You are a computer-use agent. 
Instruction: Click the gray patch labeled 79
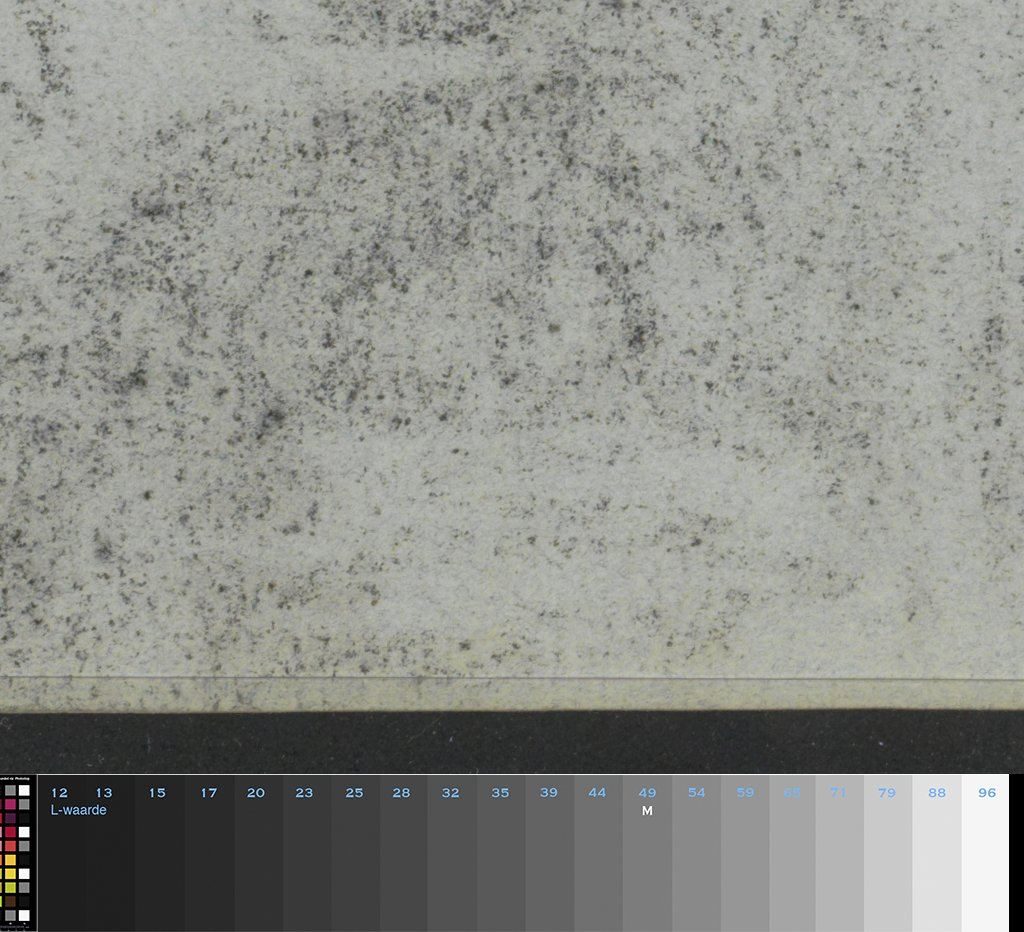887,860
